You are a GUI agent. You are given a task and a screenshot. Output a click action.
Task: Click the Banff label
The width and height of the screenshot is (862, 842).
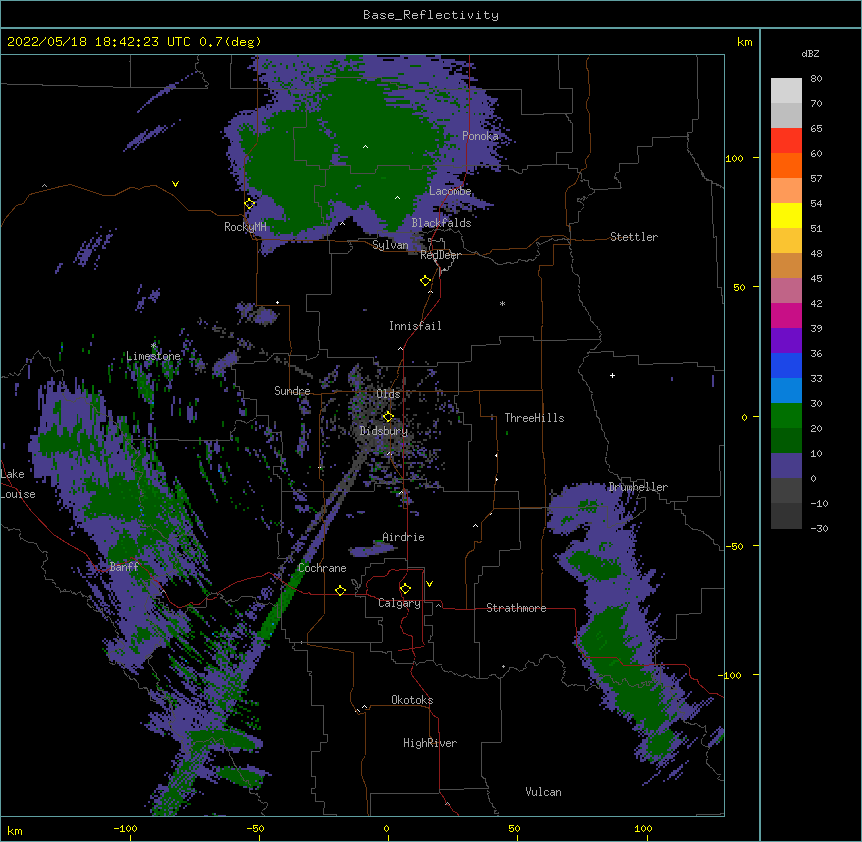[124, 567]
